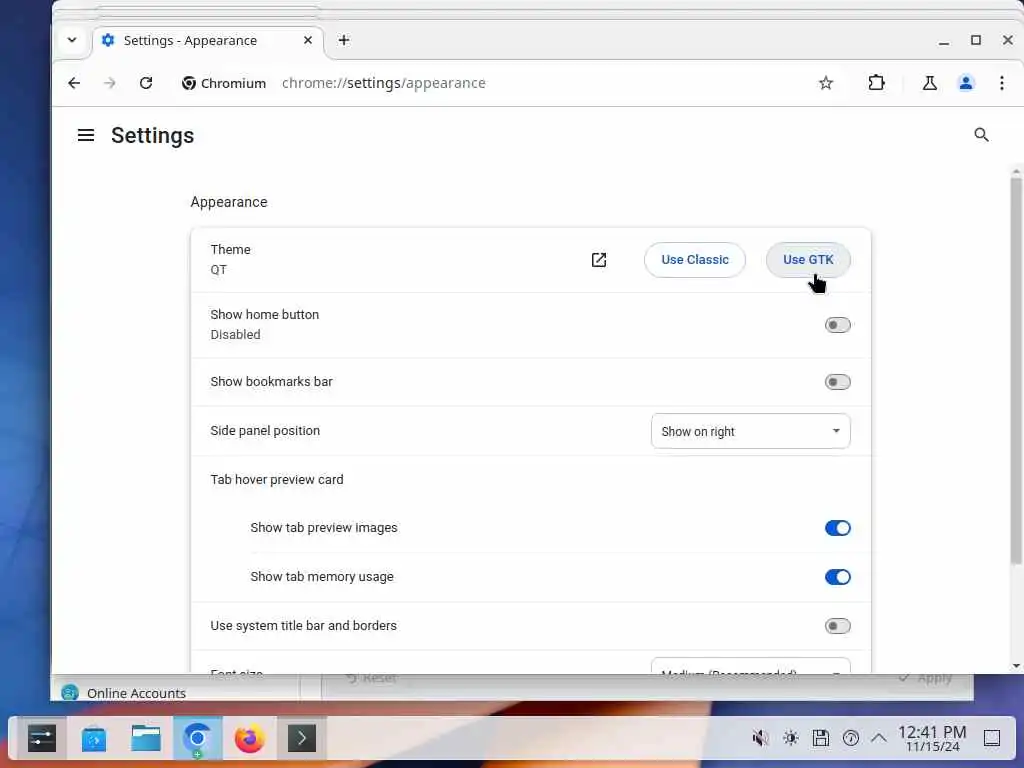This screenshot has height=768, width=1024.
Task: Go back to the previous page
Action: pyautogui.click(x=74, y=83)
